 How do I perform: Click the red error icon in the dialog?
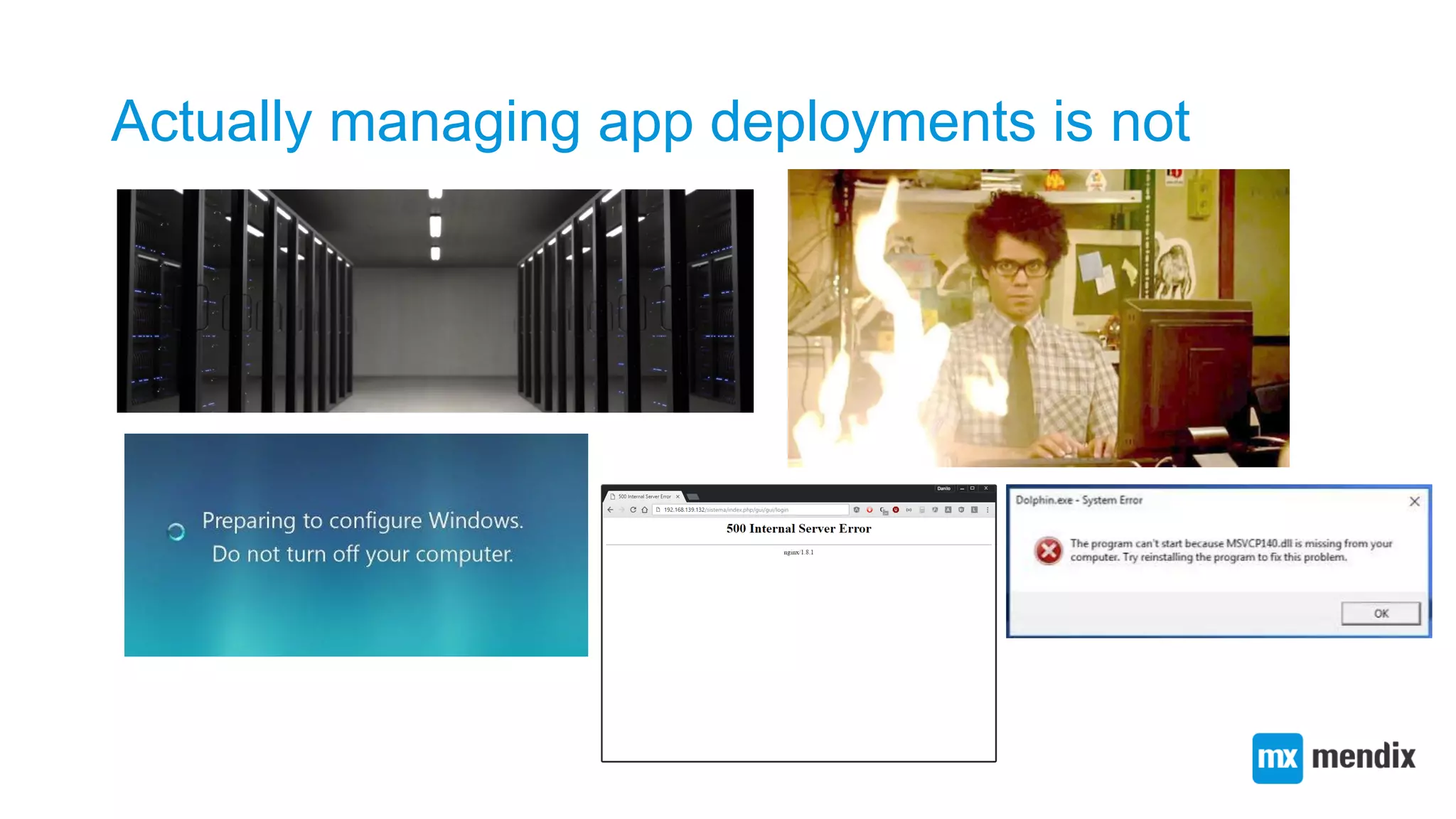1048,550
